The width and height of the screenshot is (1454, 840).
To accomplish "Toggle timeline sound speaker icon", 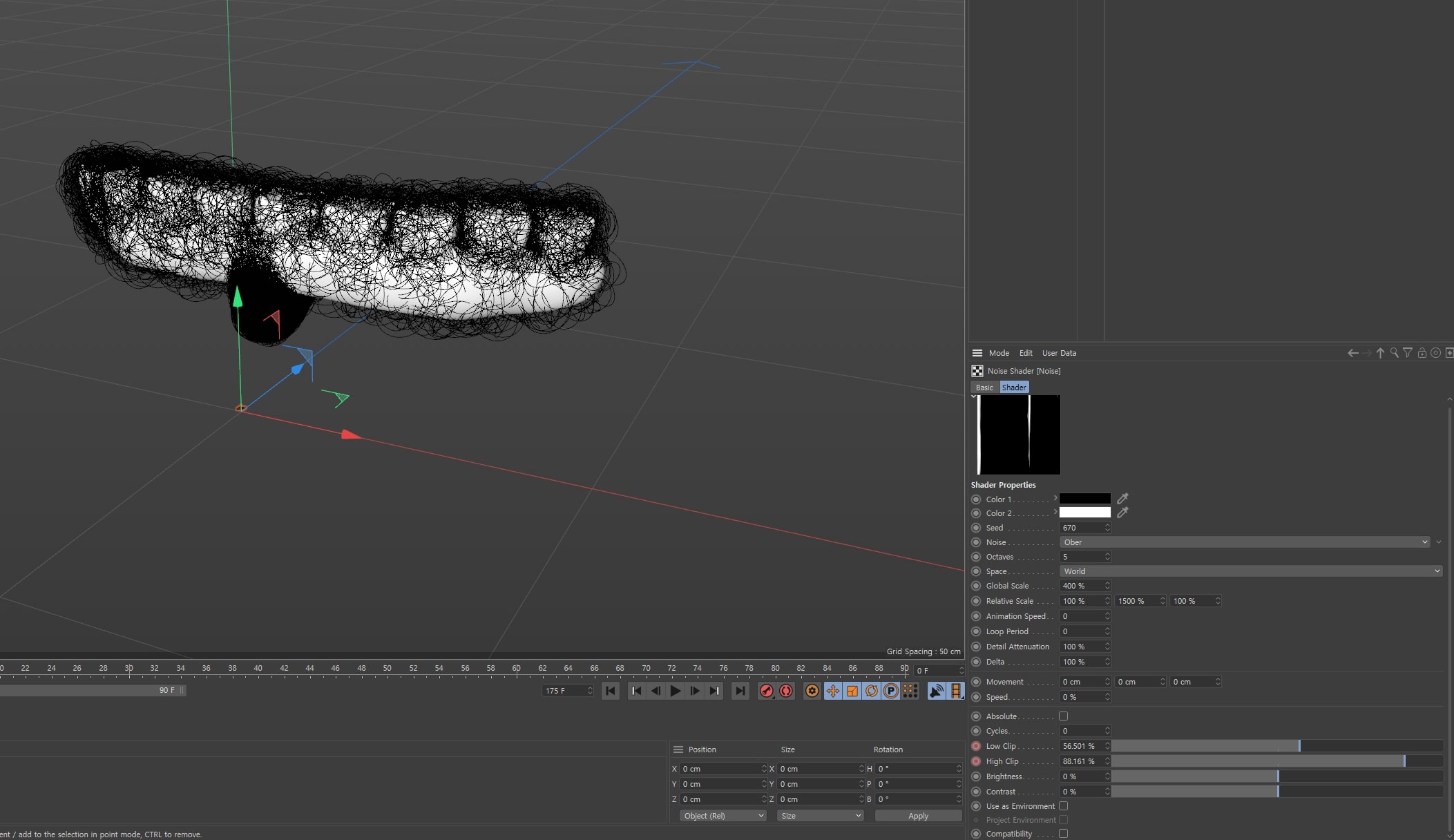I will [x=937, y=691].
